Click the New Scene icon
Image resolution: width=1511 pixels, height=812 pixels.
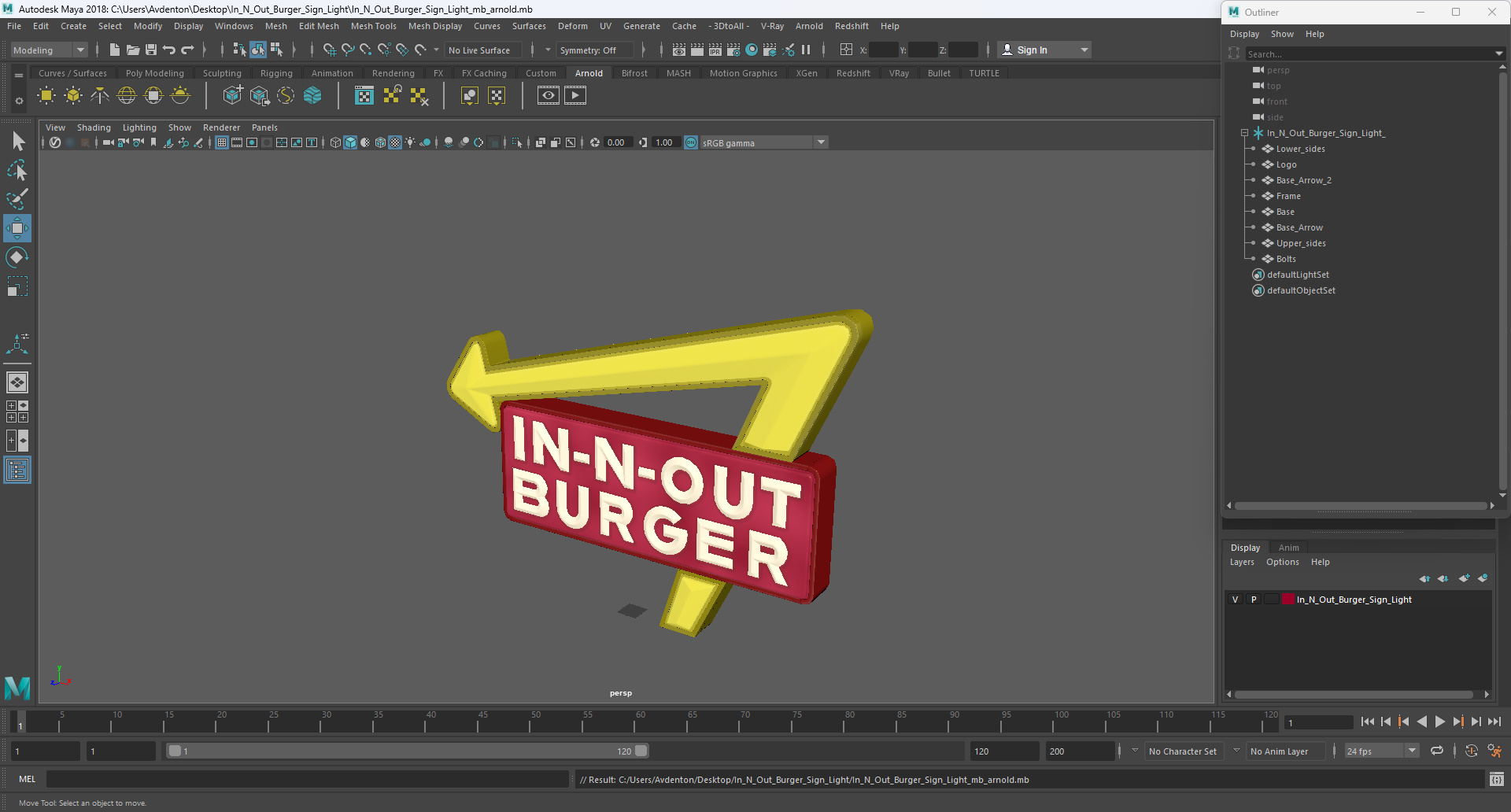click(x=115, y=50)
